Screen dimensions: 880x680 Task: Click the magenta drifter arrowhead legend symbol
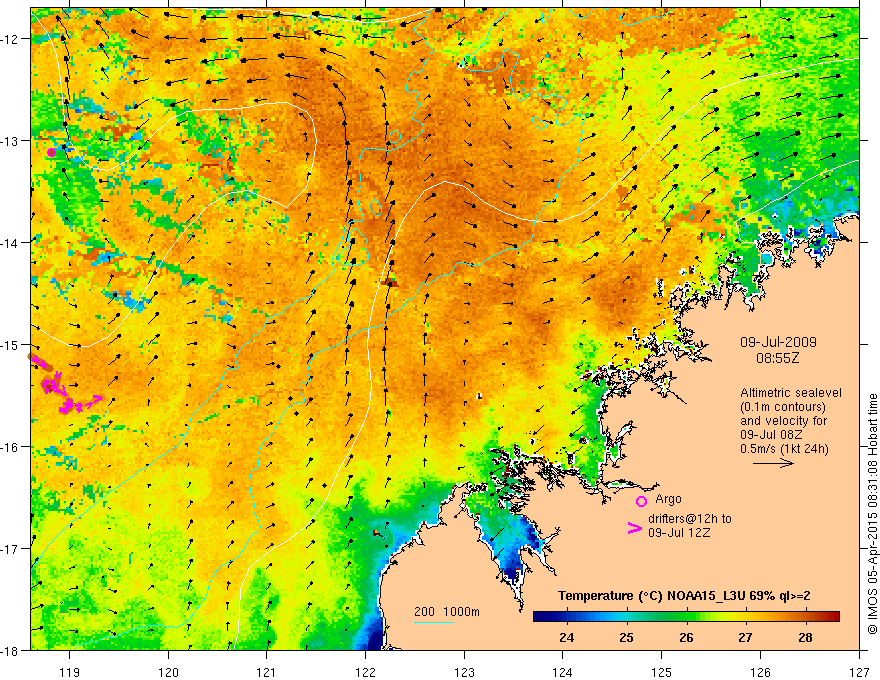(x=635, y=528)
